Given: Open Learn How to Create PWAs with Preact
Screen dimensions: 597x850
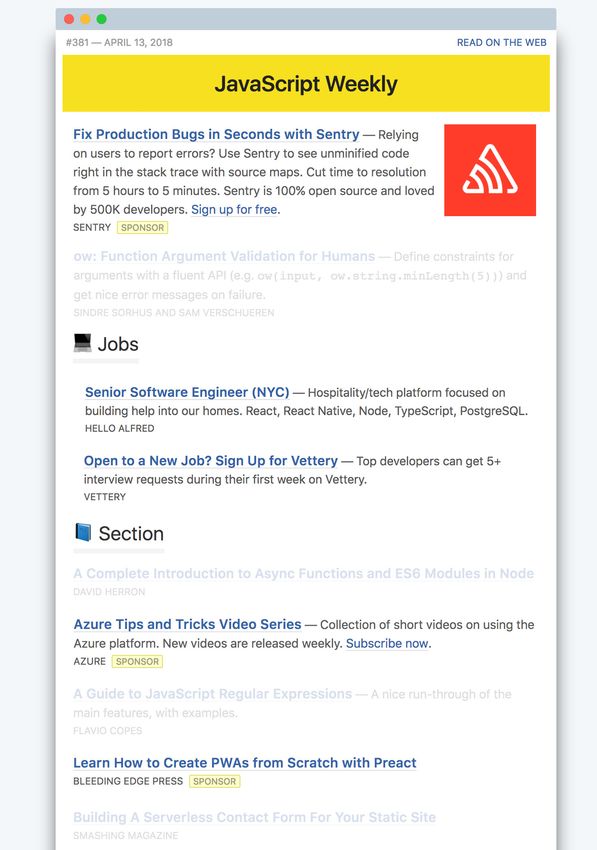Looking at the screenshot, I should pos(245,763).
